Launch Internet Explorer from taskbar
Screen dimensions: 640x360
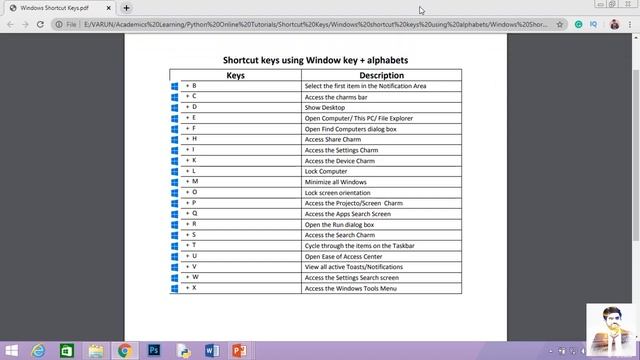click(x=38, y=351)
